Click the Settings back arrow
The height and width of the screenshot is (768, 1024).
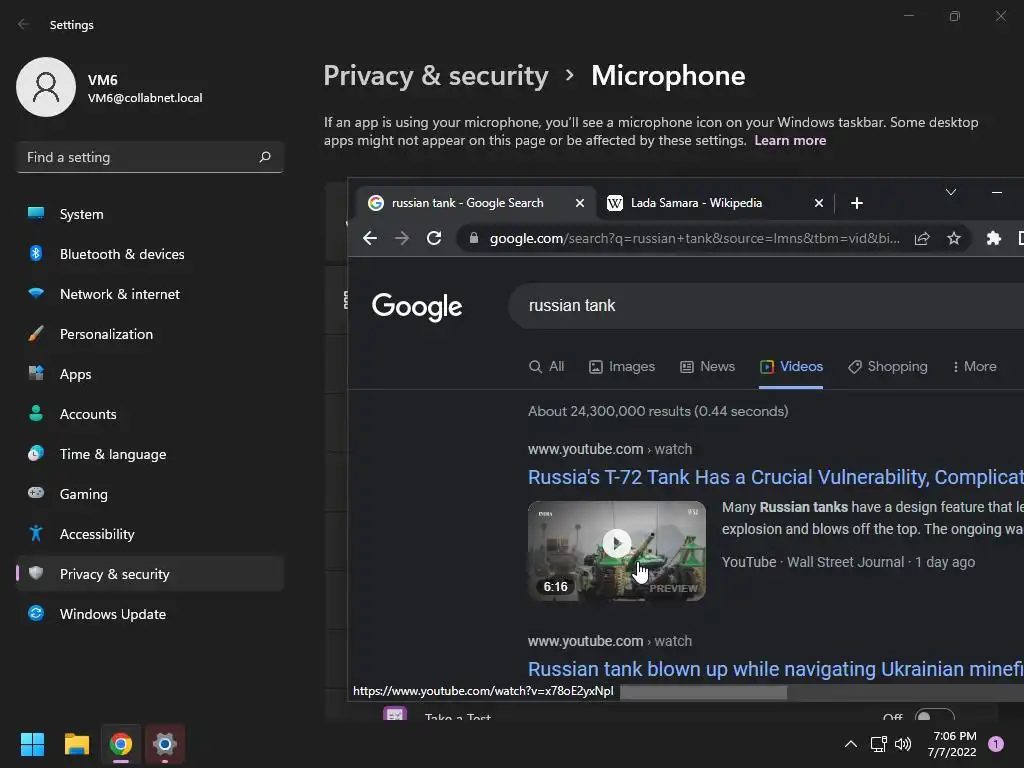click(24, 24)
